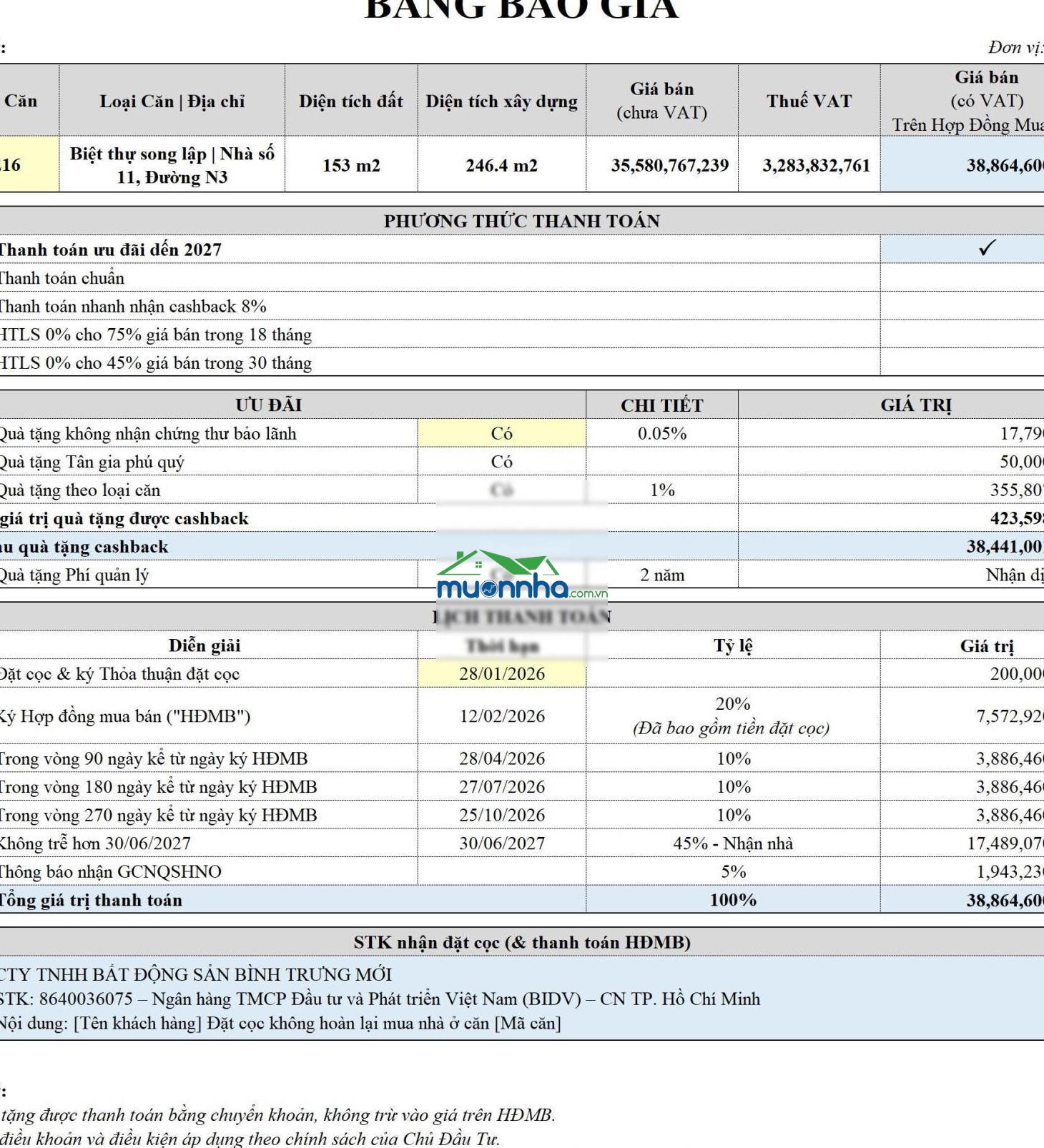The height and width of the screenshot is (1148, 1044).
Task: Click the checkmark for Thanh toán ưu đãi đến 2027
Action: coord(987,248)
